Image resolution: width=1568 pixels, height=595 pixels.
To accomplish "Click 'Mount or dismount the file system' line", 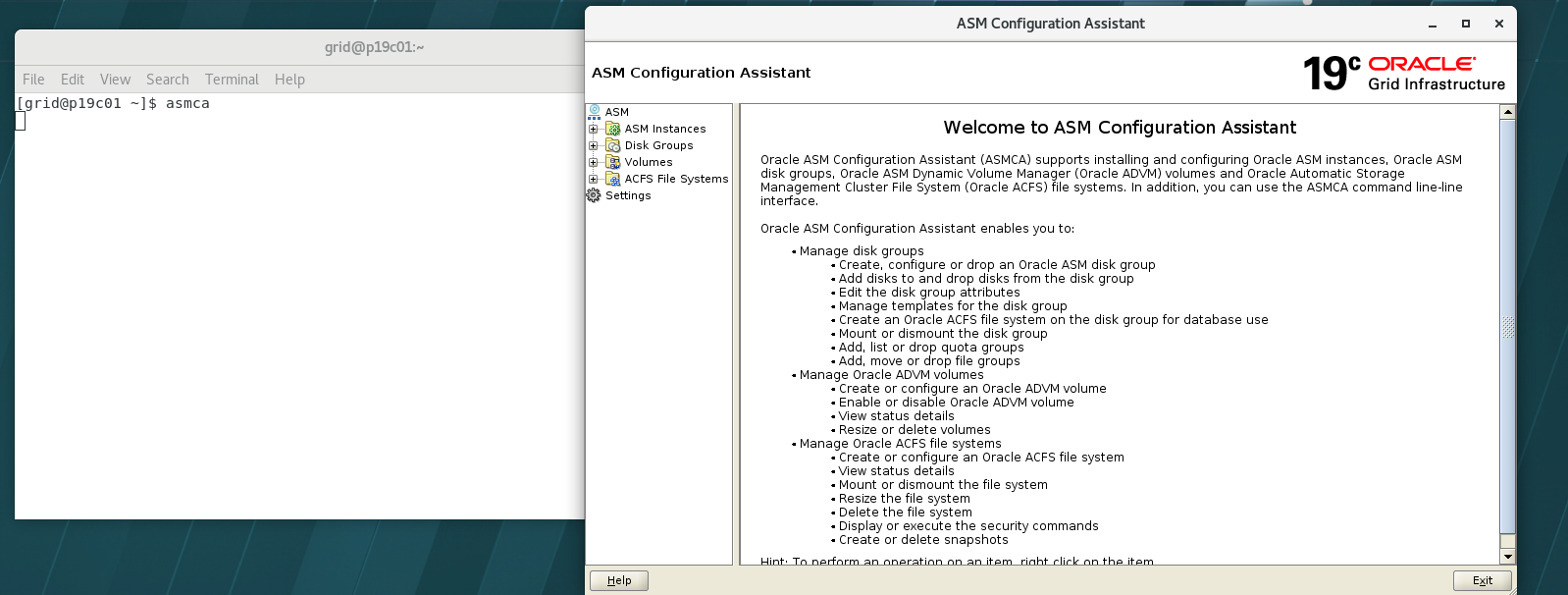I will pyautogui.click(x=943, y=485).
